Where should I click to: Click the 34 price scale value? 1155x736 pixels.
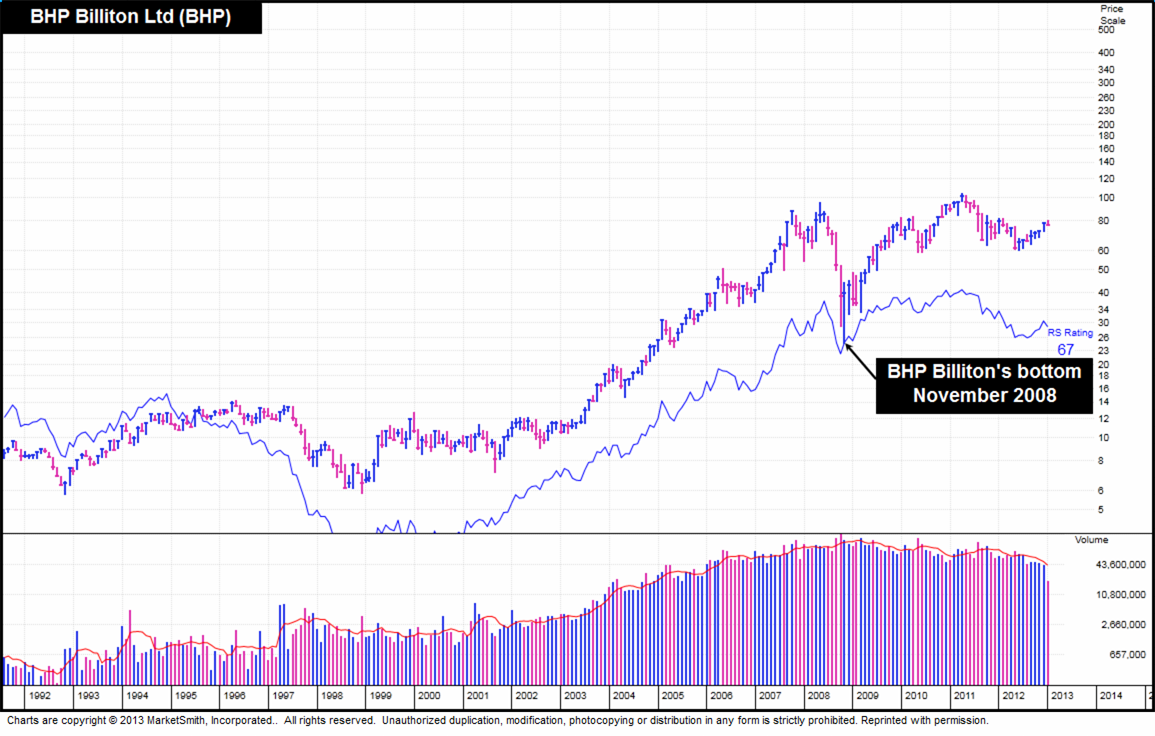1103,310
